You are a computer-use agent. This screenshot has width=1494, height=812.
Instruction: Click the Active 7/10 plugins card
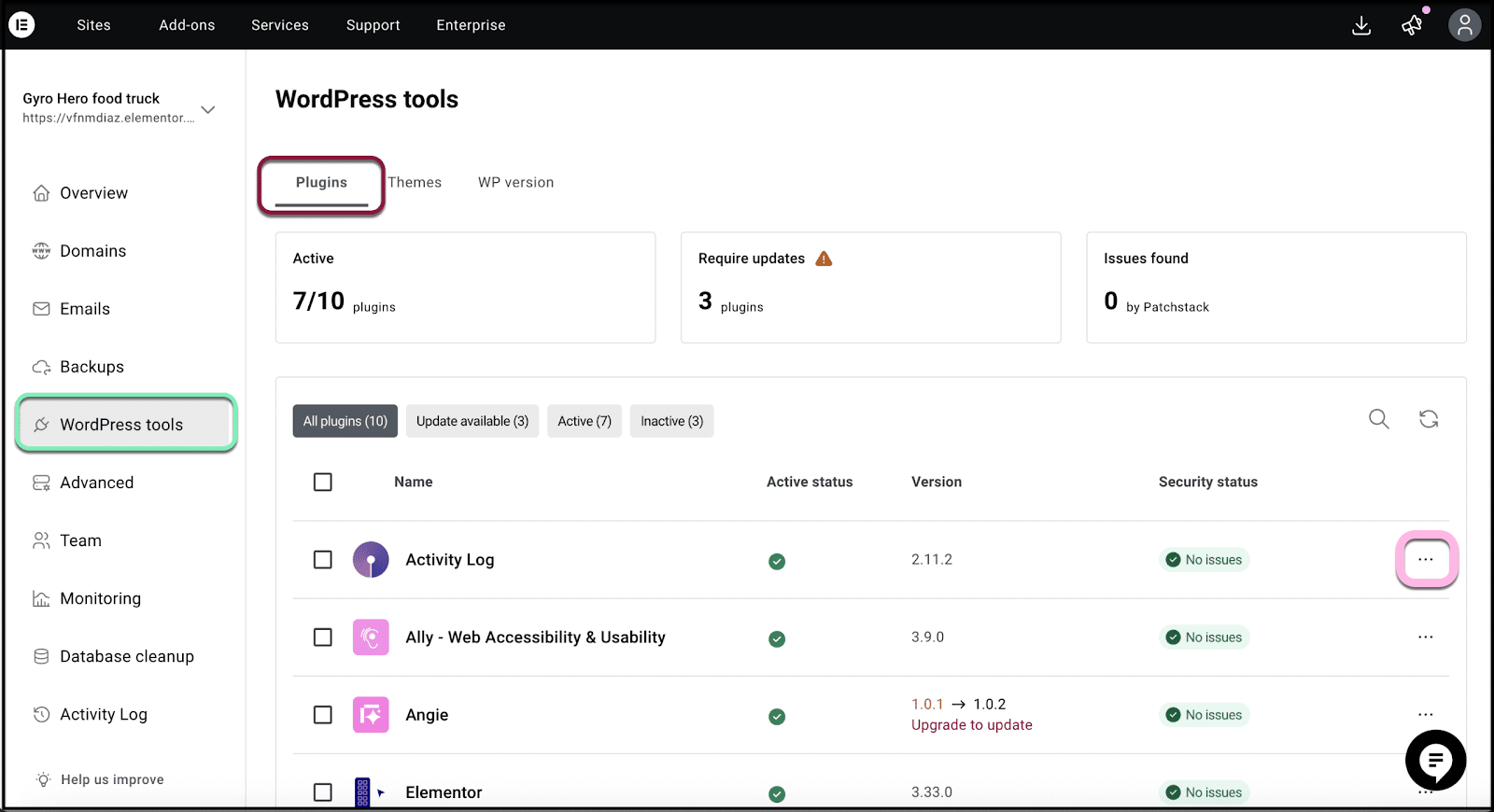pyautogui.click(x=465, y=287)
